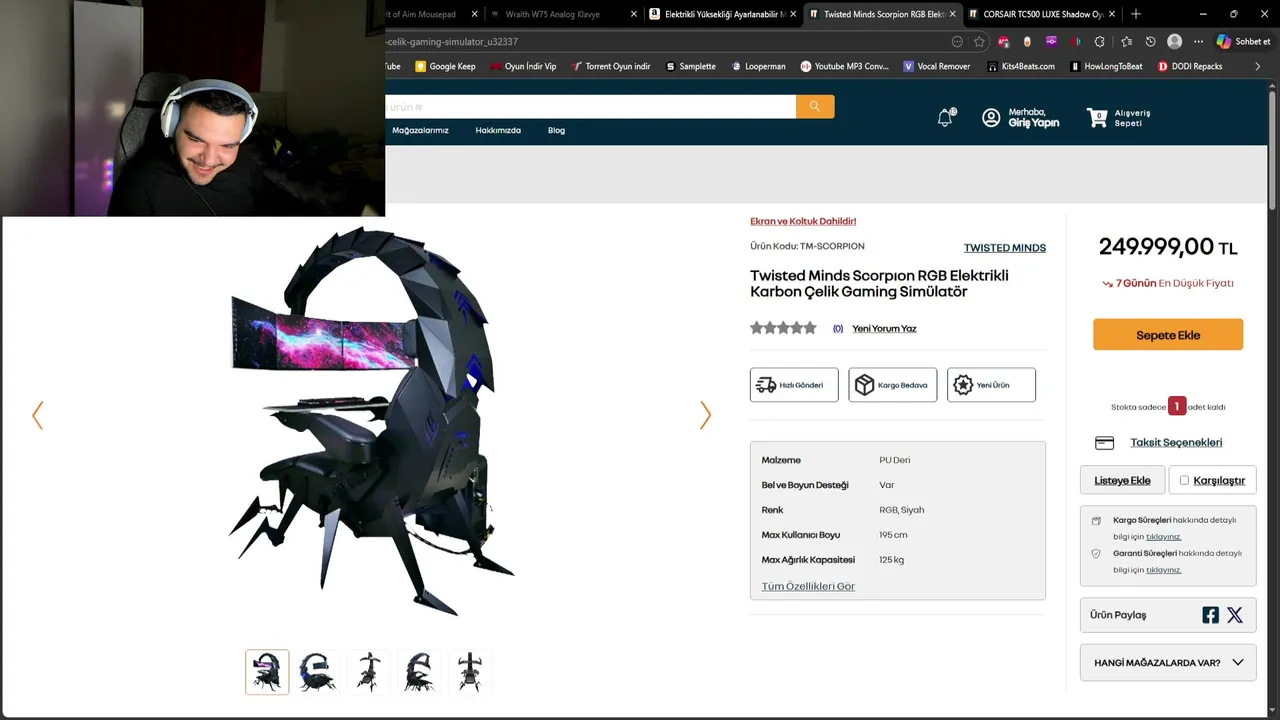
Task: Select the fourth product thumbnail
Action: [x=419, y=672]
